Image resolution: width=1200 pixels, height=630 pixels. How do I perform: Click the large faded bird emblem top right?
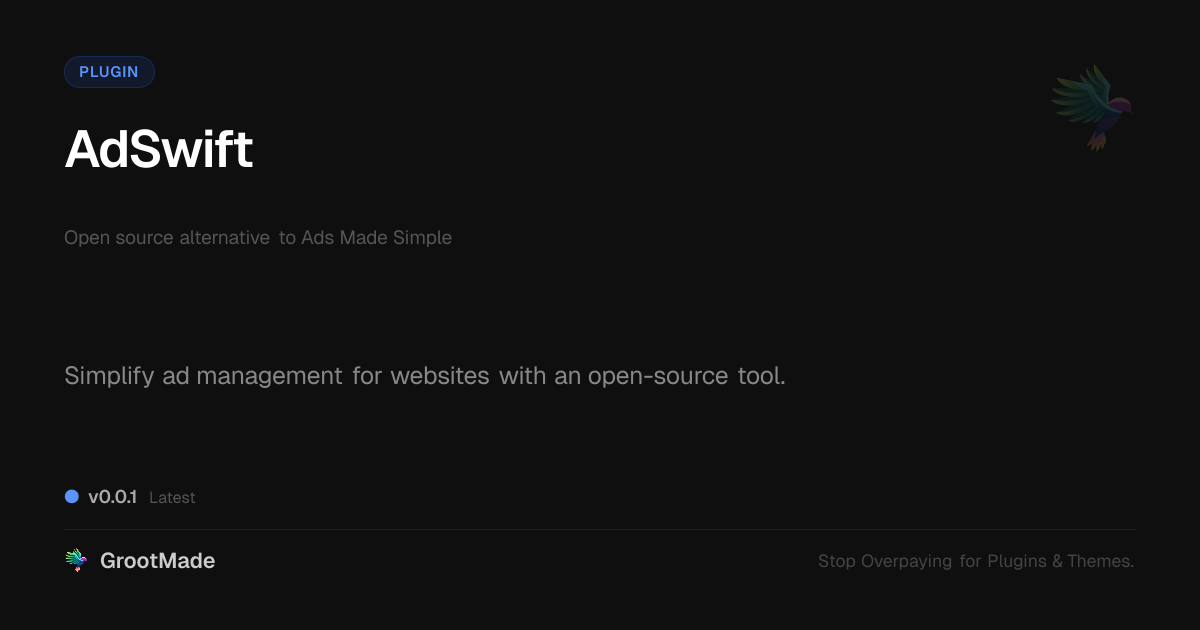point(1090,107)
